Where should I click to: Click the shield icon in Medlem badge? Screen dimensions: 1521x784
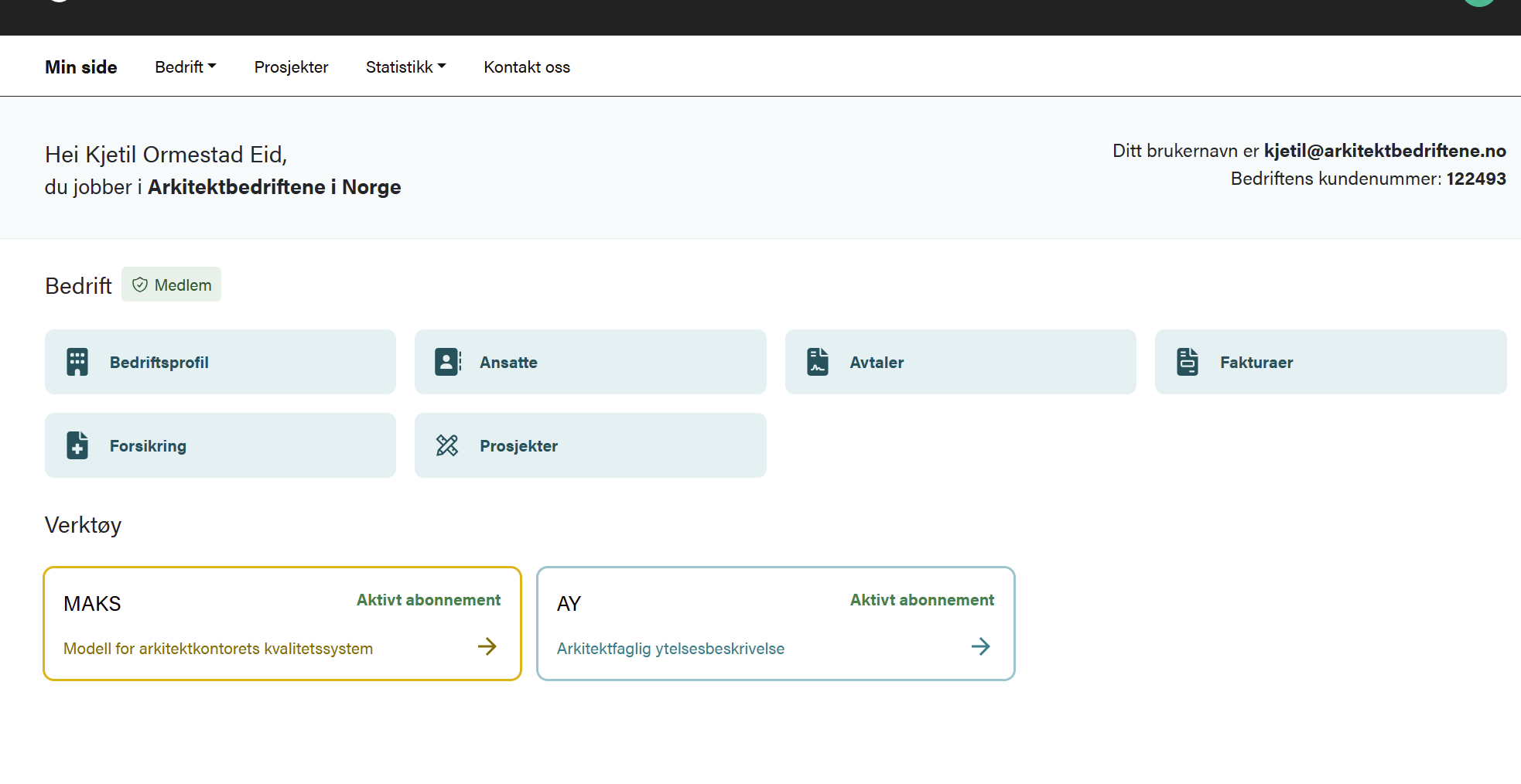[140, 285]
